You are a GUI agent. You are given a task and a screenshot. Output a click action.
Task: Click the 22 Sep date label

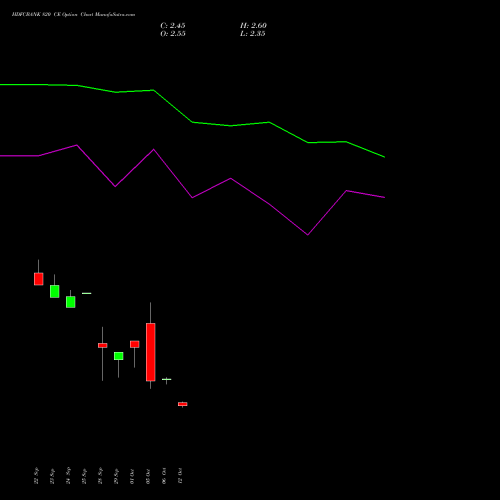(x=36, y=476)
